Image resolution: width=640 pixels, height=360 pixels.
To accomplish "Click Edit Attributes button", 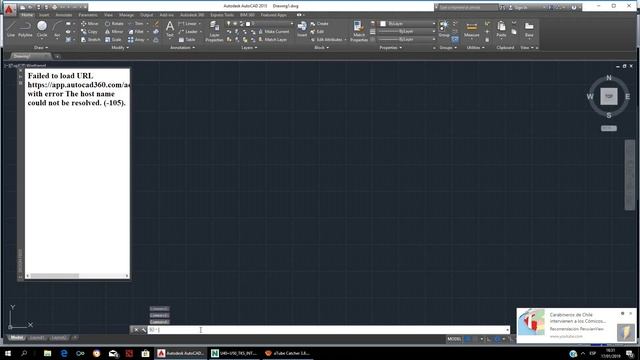I will 329,40.
